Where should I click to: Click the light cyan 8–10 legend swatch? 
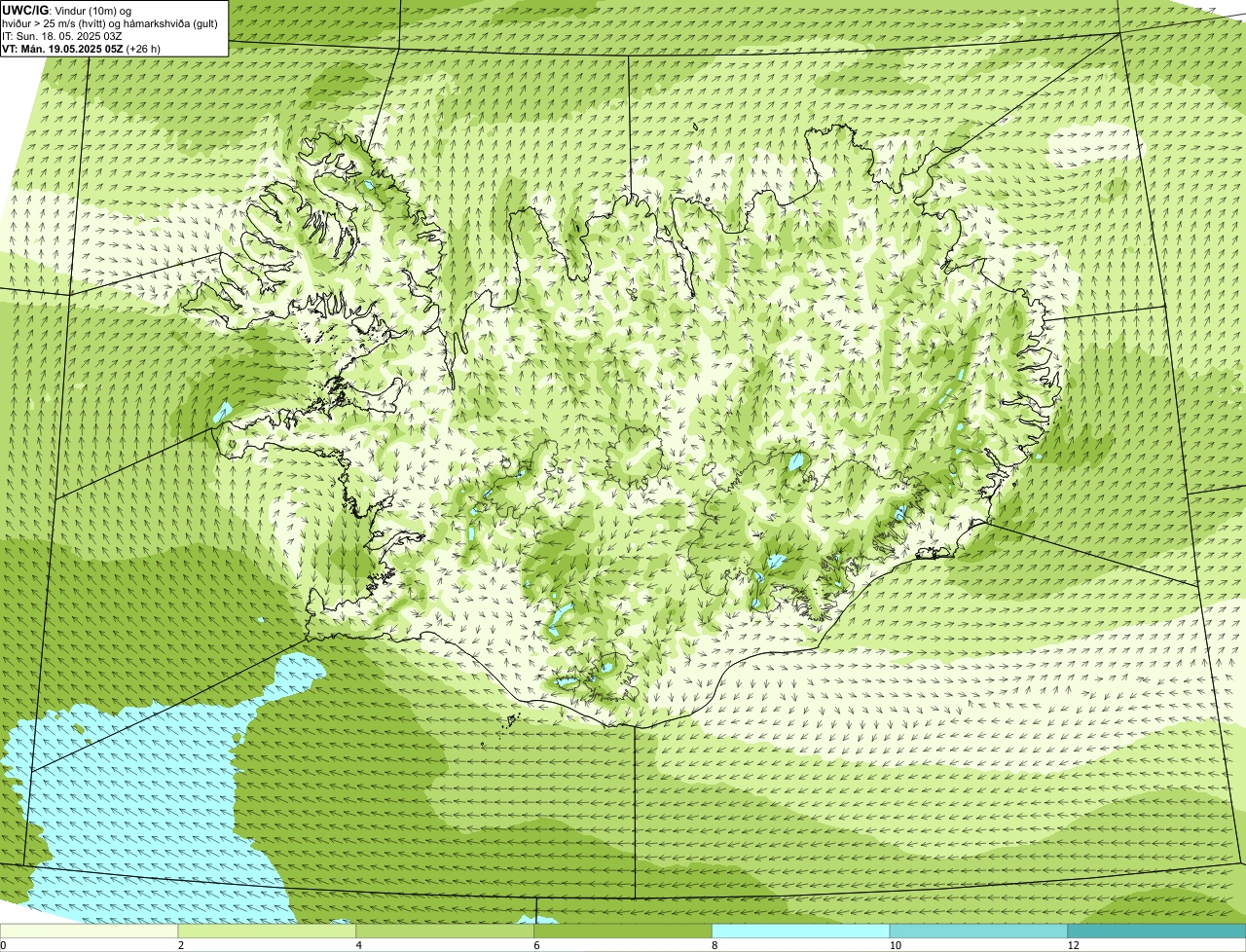pyautogui.click(x=801, y=932)
